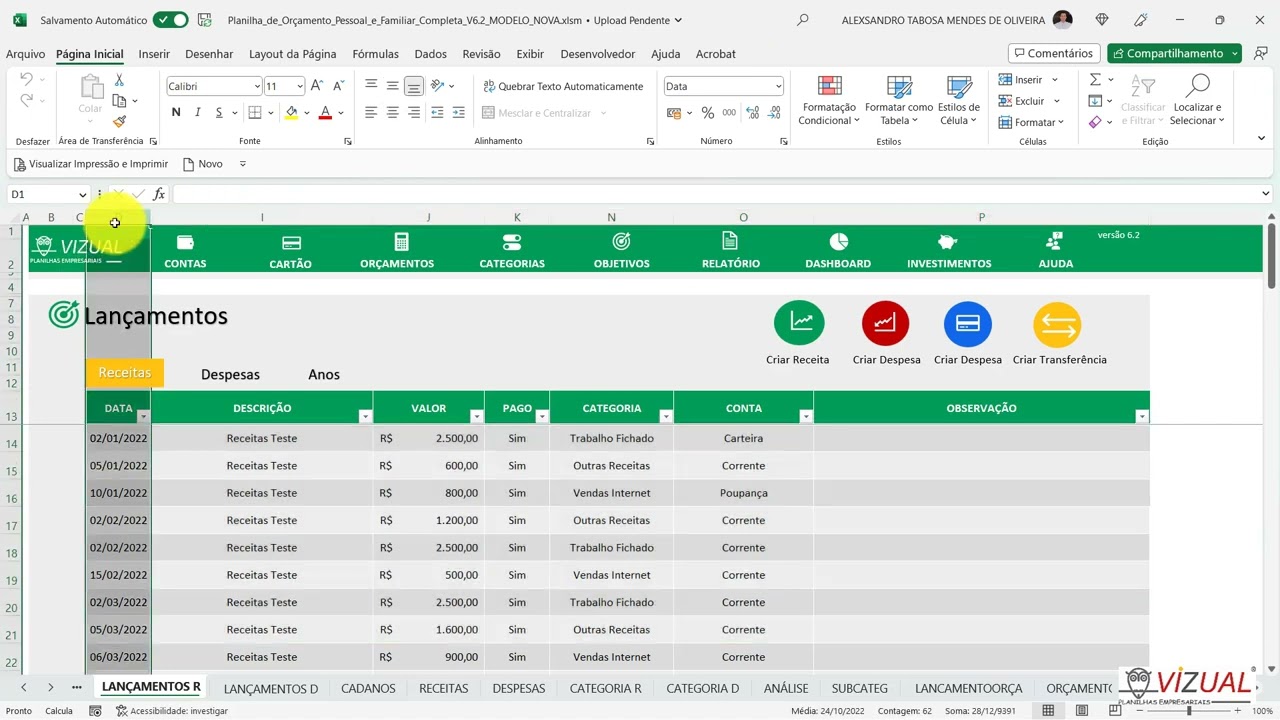Click the green Criar Receita icon

click(x=799, y=324)
